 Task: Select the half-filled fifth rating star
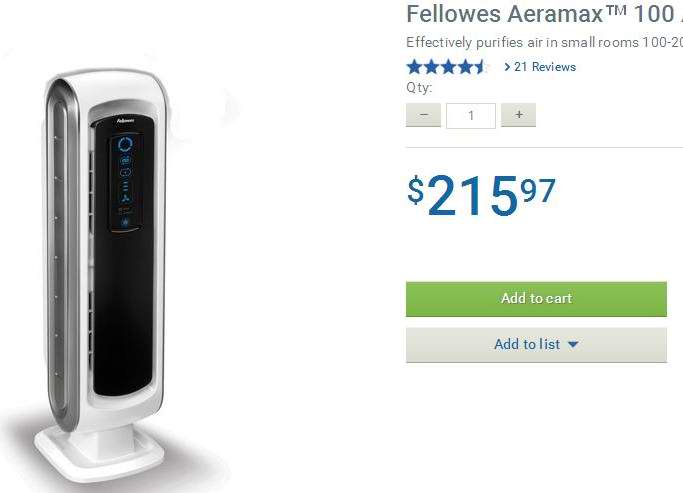tap(481, 67)
